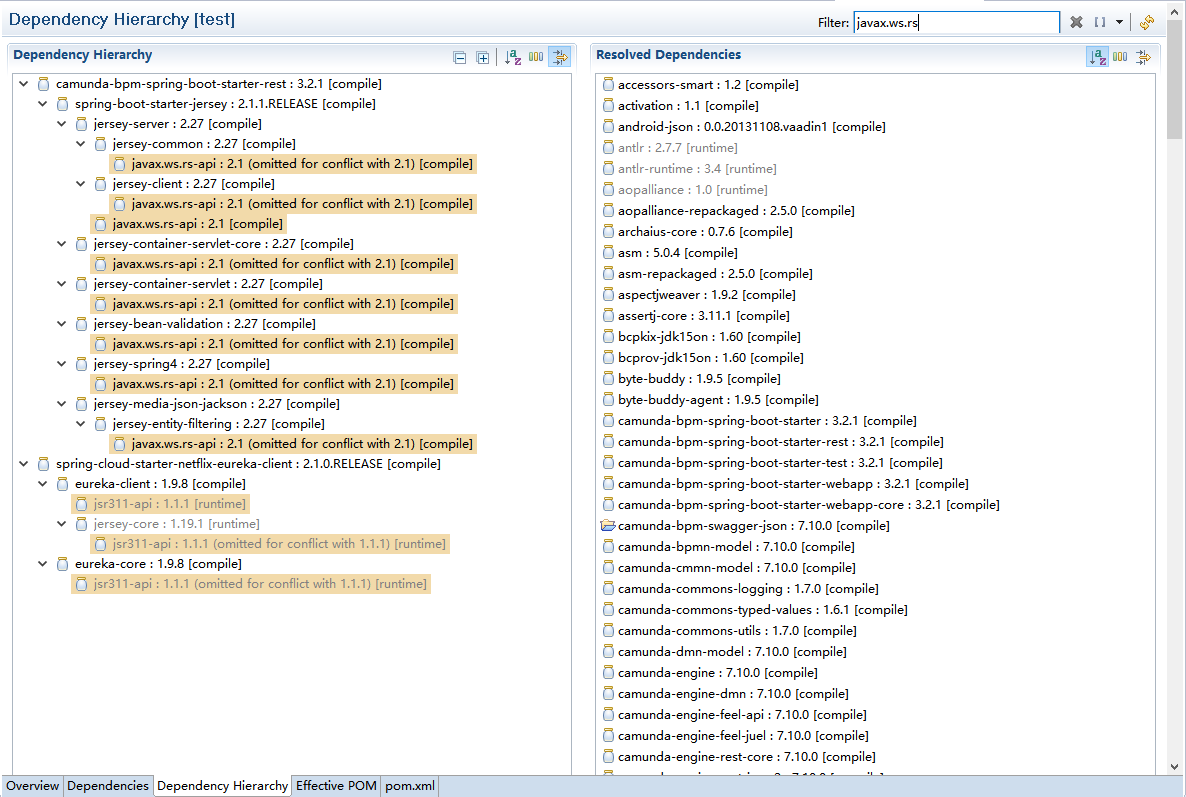Image resolution: width=1186 pixels, height=797 pixels.
Task: Select omitted jsr311-api under jersey-core
Action: tap(270, 544)
